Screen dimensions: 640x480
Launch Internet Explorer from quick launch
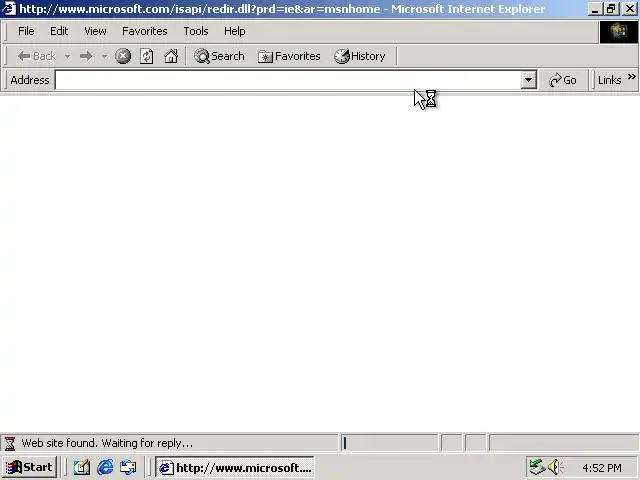[x=105, y=467]
